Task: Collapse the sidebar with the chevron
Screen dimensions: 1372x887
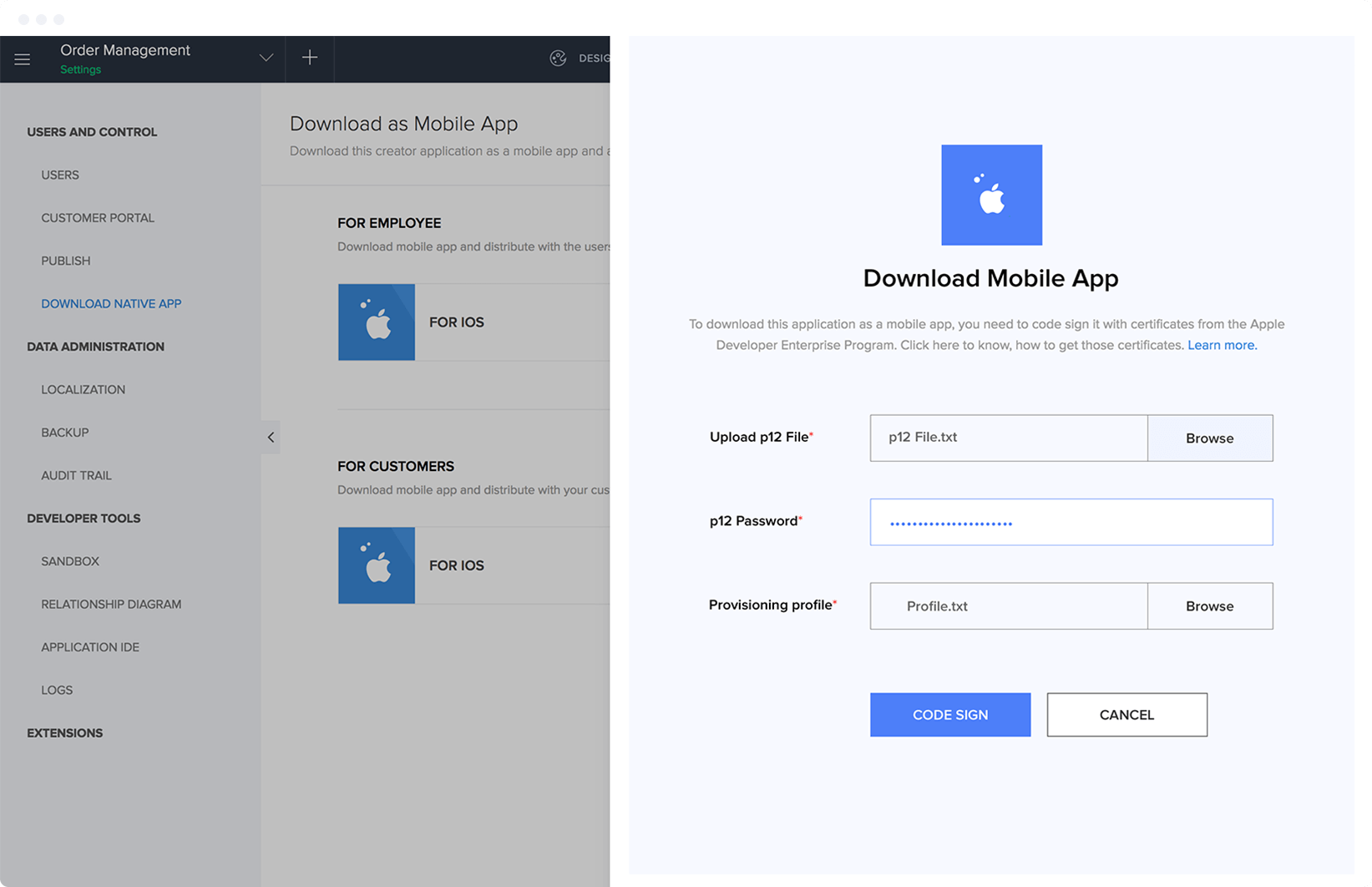Action: (x=271, y=437)
